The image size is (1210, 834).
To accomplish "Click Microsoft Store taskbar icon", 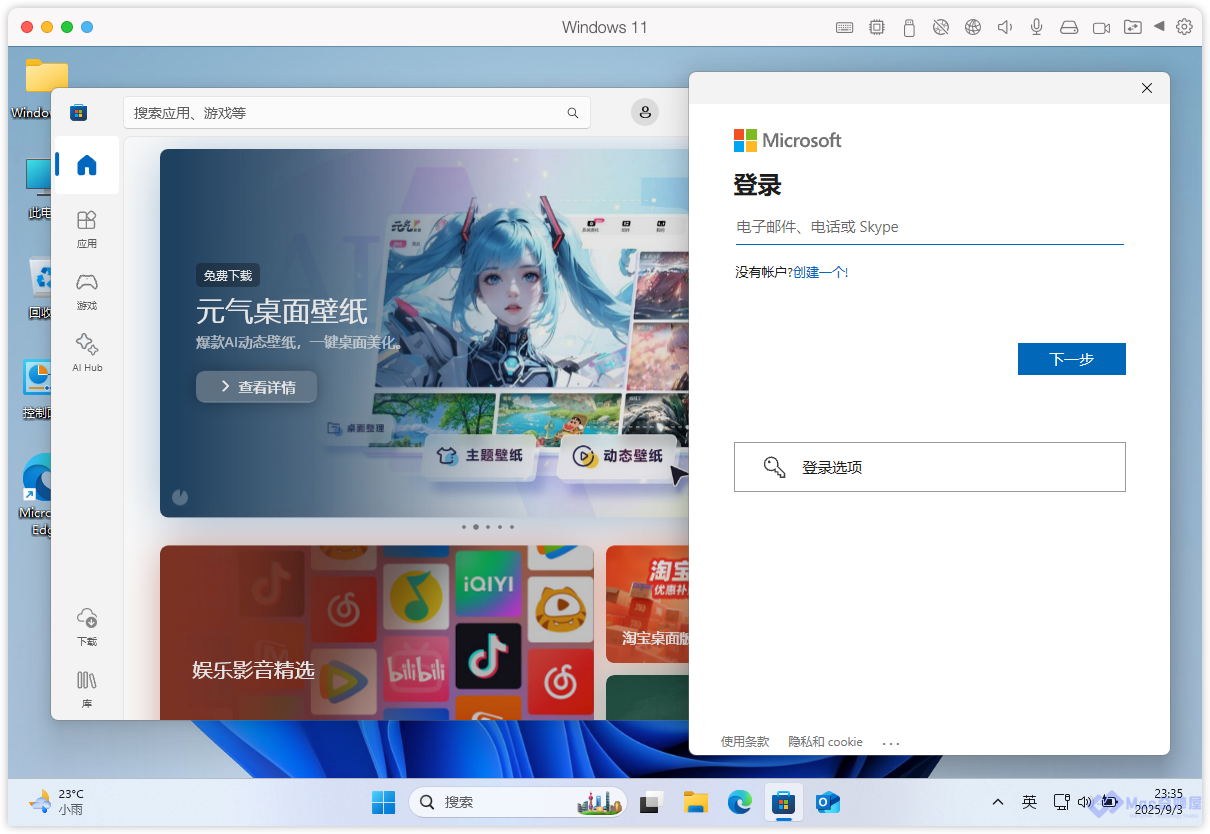I will click(x=784, y=802).
